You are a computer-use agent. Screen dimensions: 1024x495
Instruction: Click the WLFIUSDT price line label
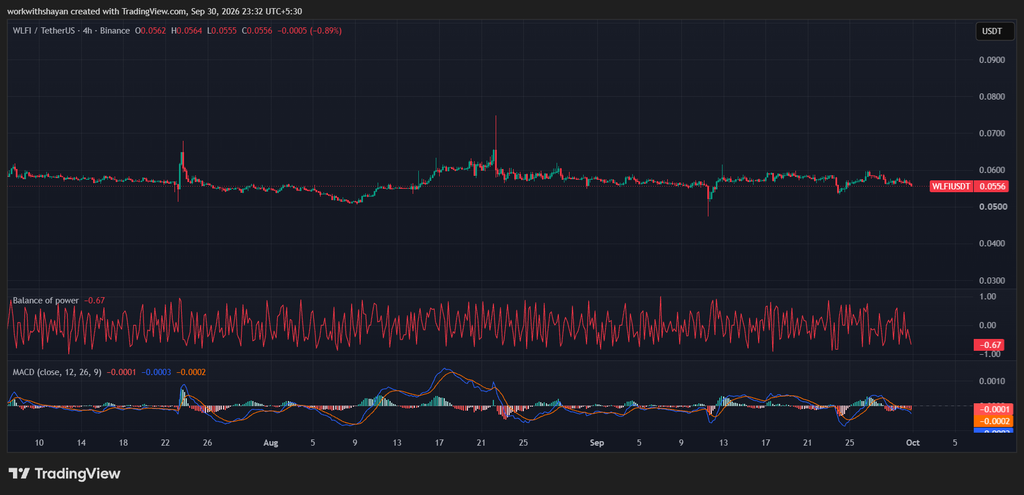952,186
